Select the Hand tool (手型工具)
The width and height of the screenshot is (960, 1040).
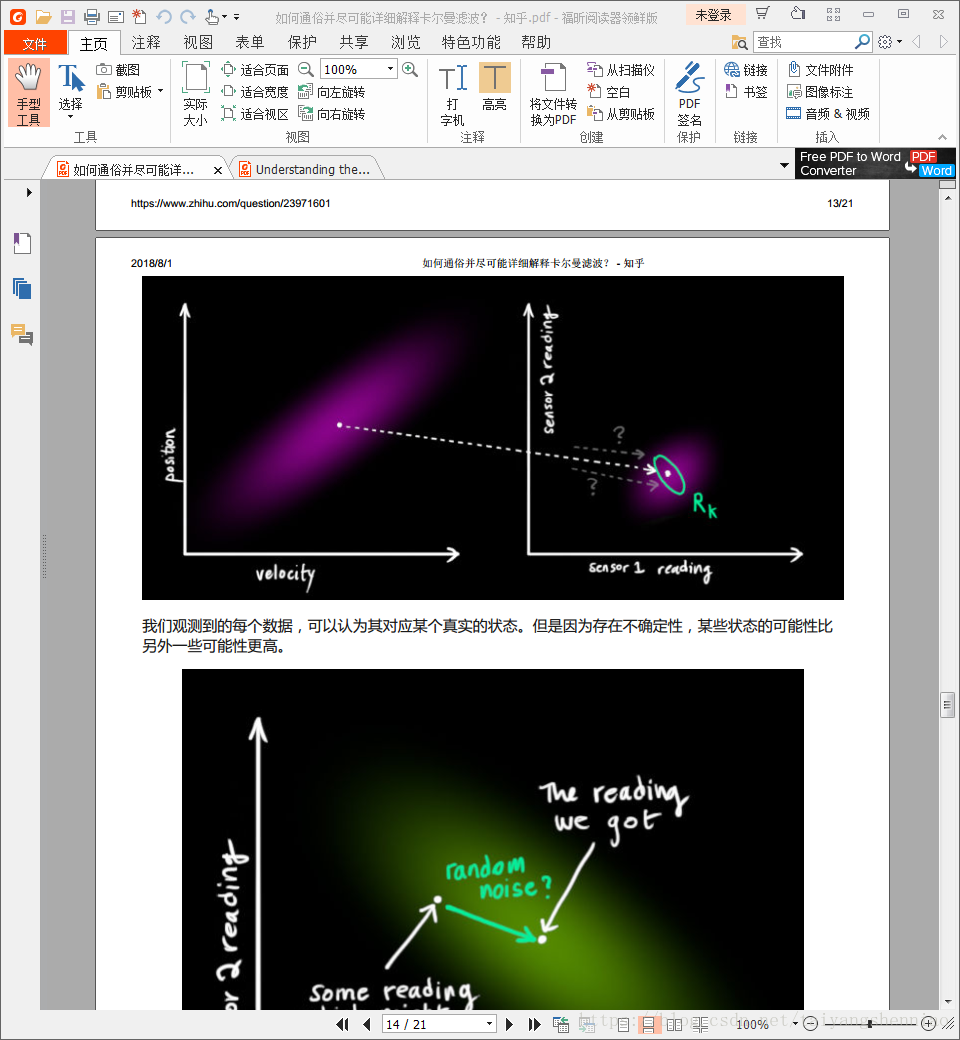point(29,94)
